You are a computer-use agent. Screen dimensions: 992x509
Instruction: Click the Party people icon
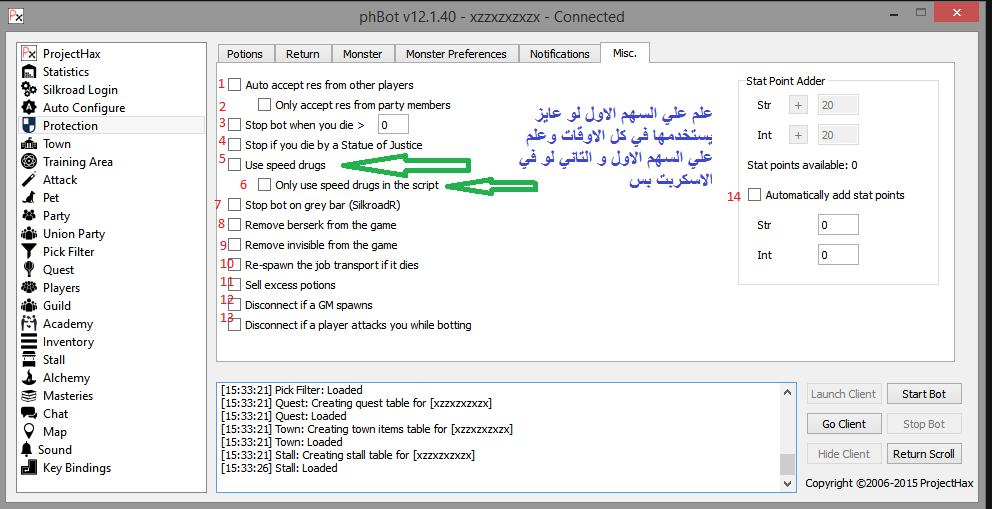pyautogui.click(x=29, y=216)
